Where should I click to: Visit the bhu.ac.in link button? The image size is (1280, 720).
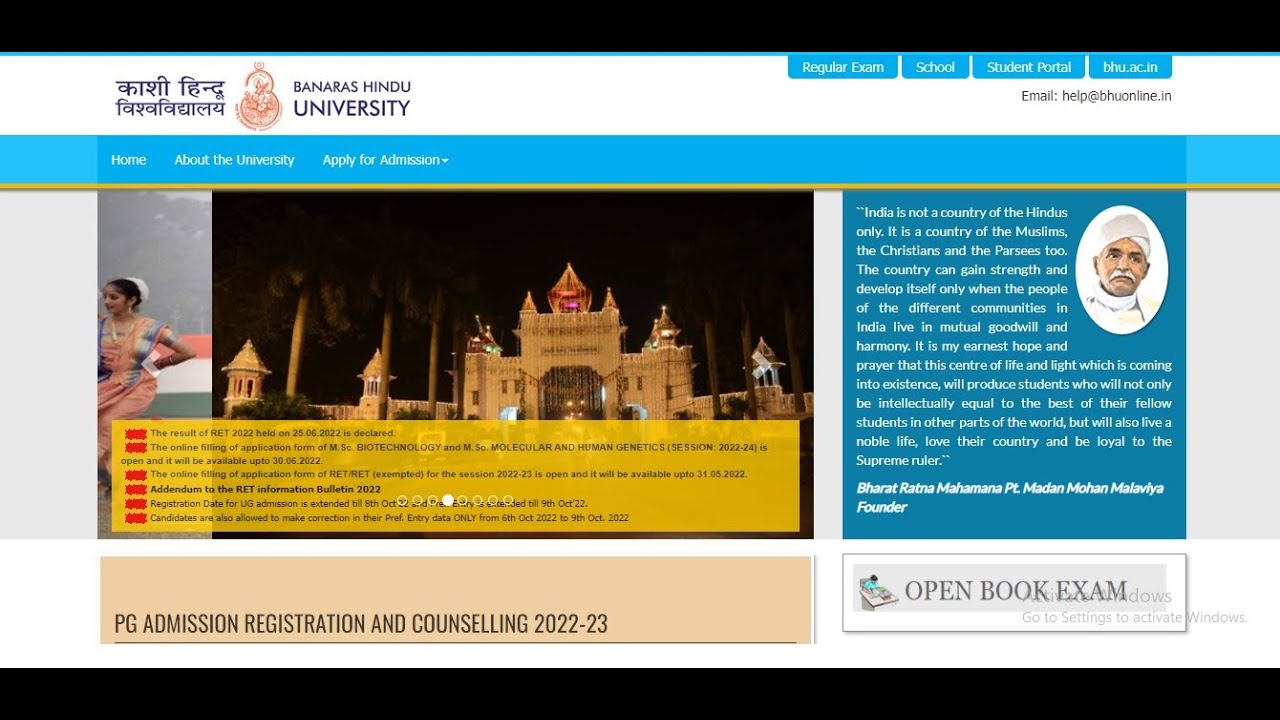pyautogui.click(x=1130, y=67)
